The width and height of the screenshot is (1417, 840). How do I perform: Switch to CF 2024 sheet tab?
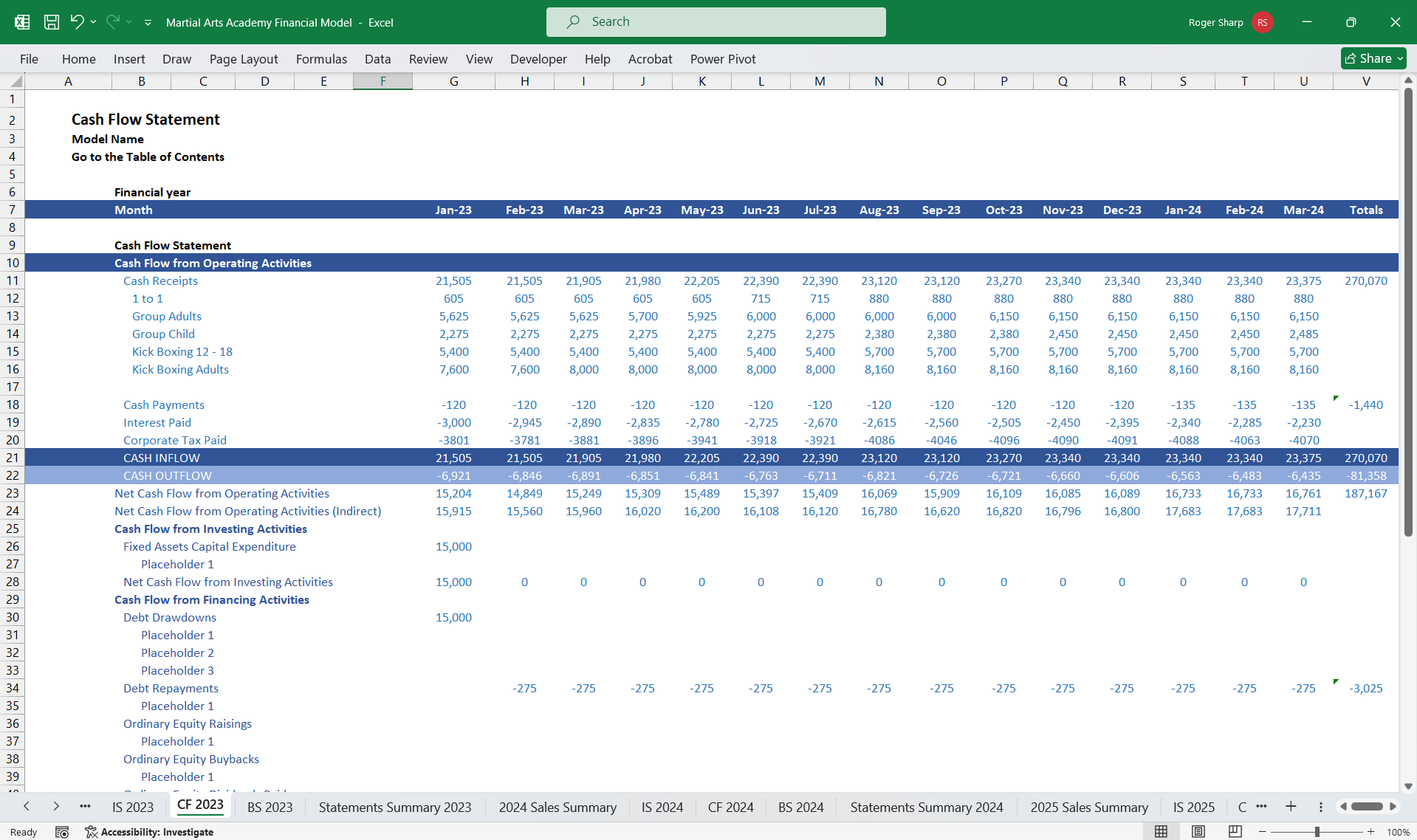tap(730, 808)
